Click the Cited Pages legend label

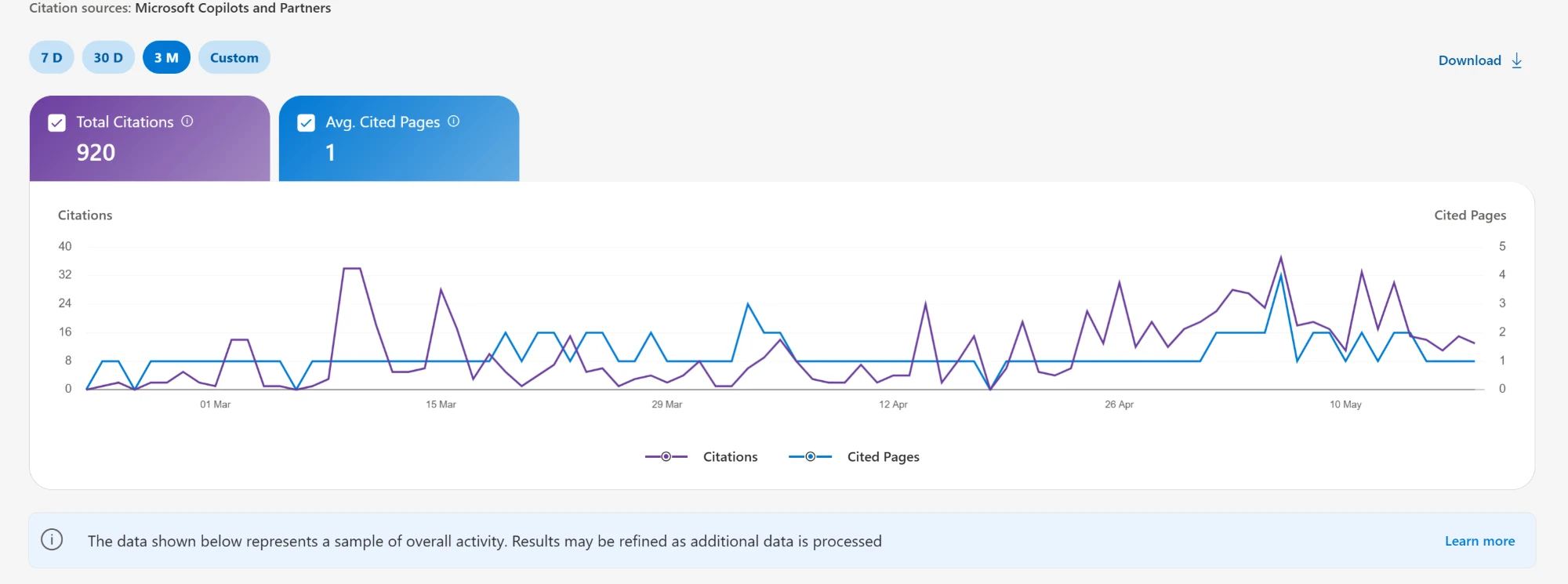click(x=884, y=457)
